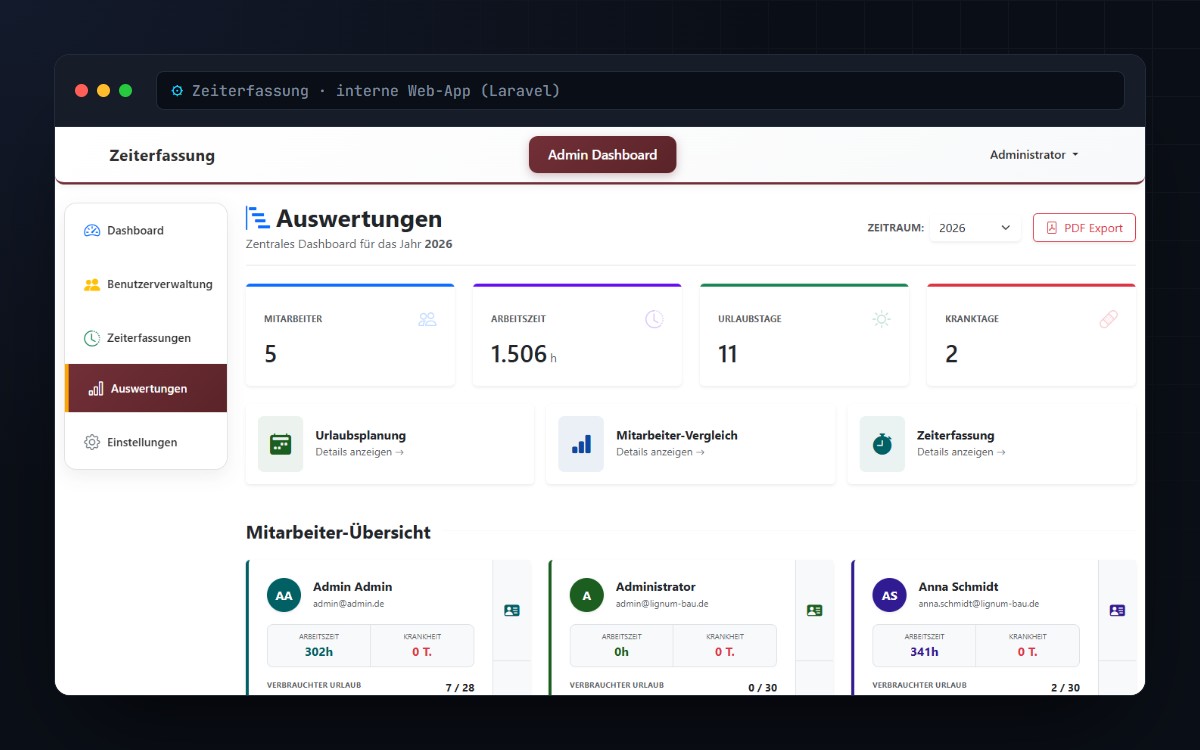Viewport: 1200px width, 750px height.
Task: Click the Mitarbeiter people icon in stat card
Action: (x=427, y=319)
